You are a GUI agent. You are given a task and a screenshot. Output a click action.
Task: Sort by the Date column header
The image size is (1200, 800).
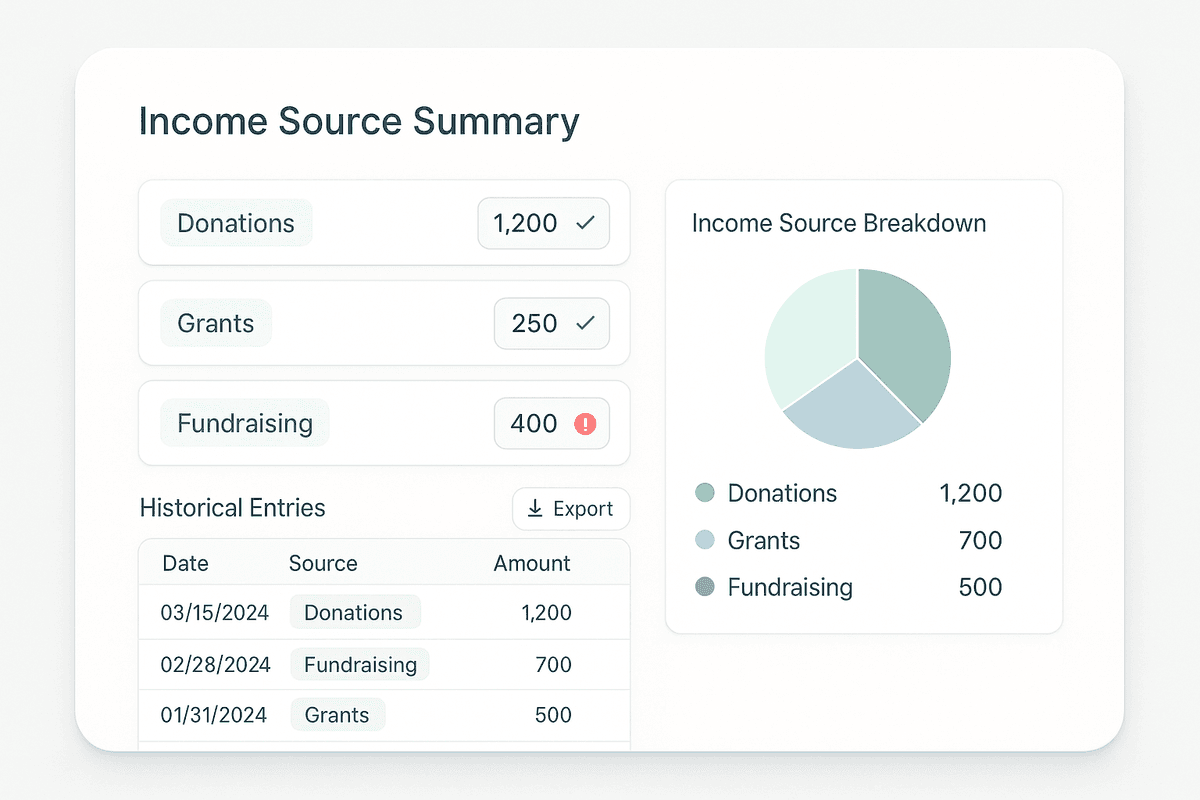pyautogui.click(x=186, y=563)
